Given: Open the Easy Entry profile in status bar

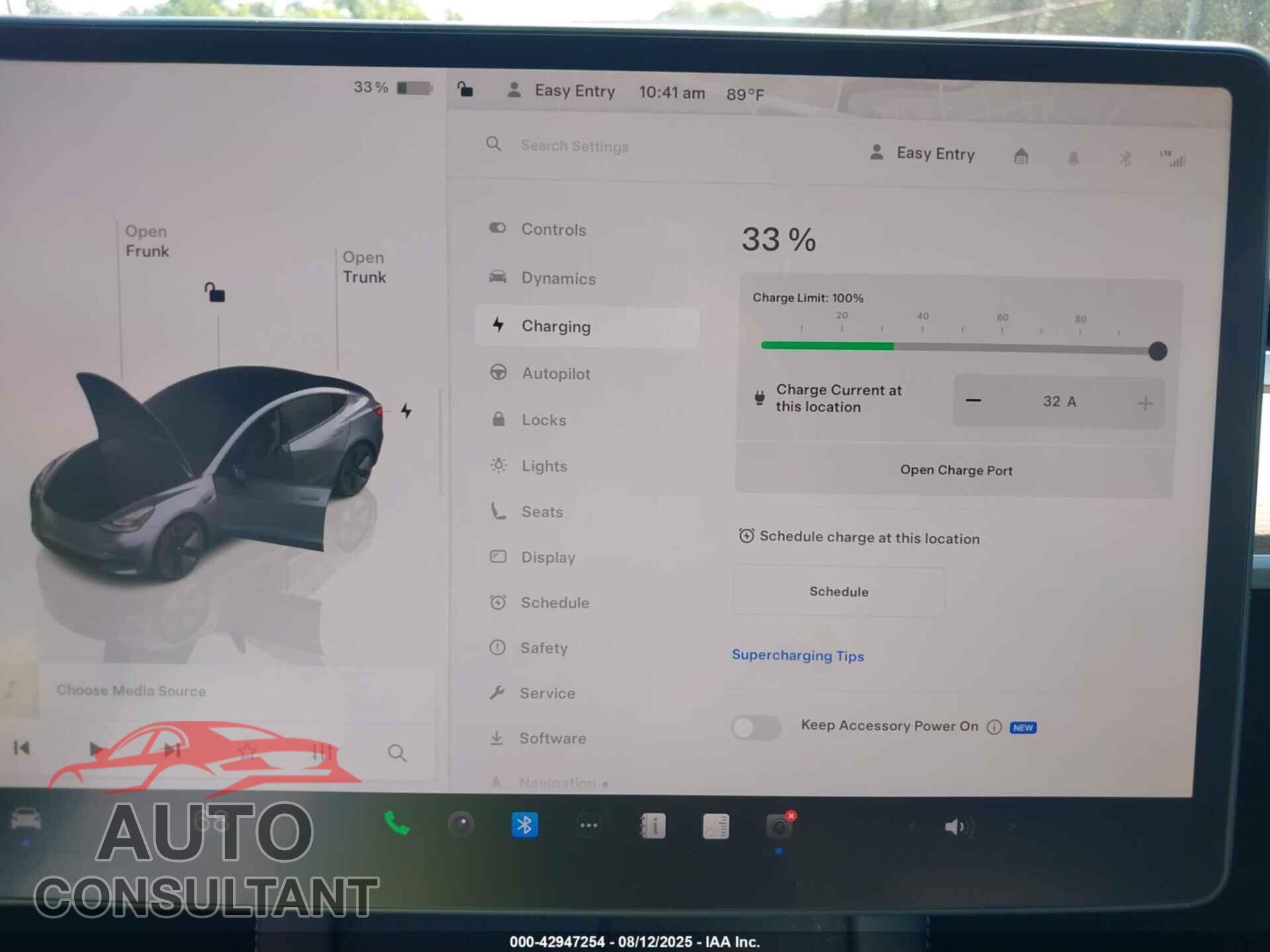Looking at the screenshot, I should [x=561, y=91].
